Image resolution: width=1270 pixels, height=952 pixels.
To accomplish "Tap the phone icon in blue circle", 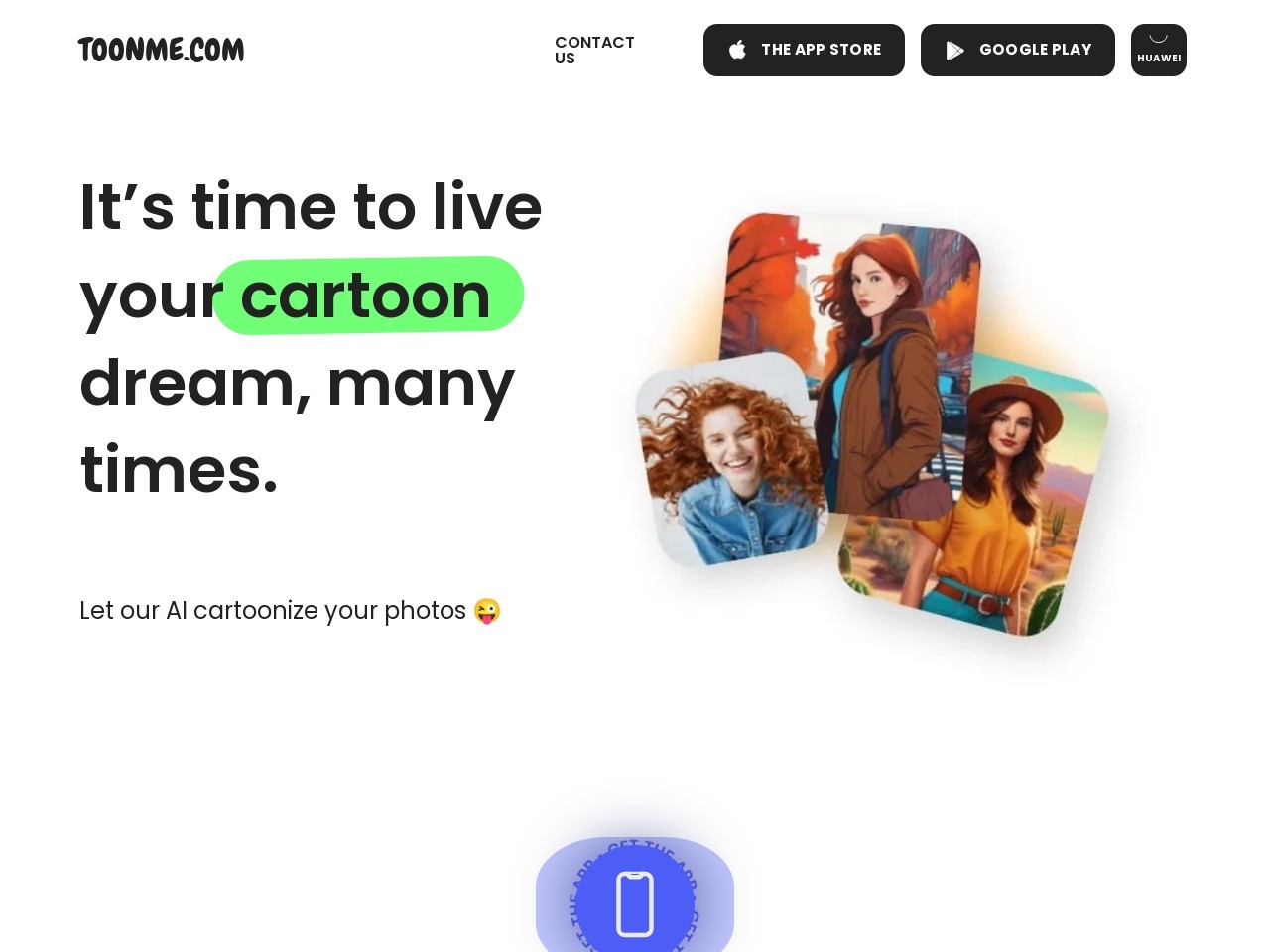I will 635,903.
